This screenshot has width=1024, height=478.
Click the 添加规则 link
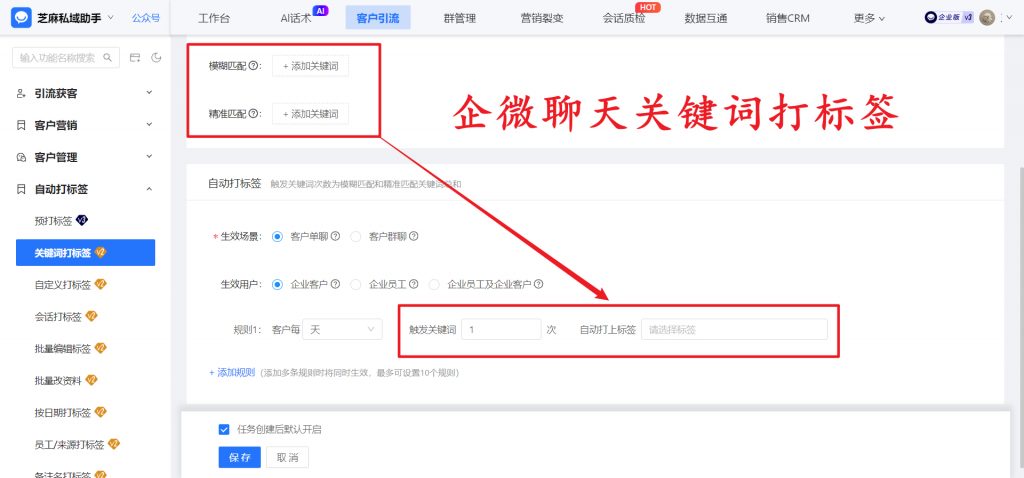(x=232, y=372)
